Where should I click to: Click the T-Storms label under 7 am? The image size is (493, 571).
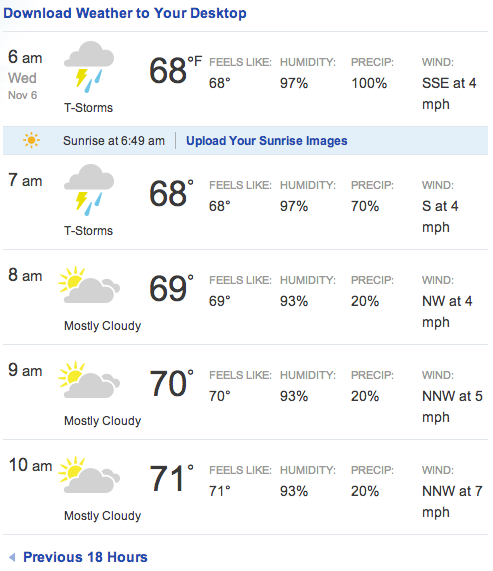pos(88,231)
